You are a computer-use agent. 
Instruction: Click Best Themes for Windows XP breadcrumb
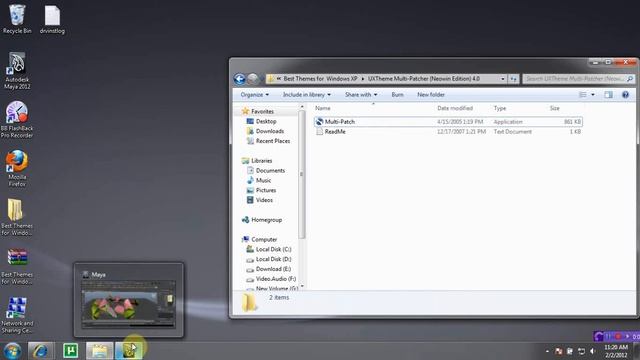pyautogui.click(x=320, y=79)
